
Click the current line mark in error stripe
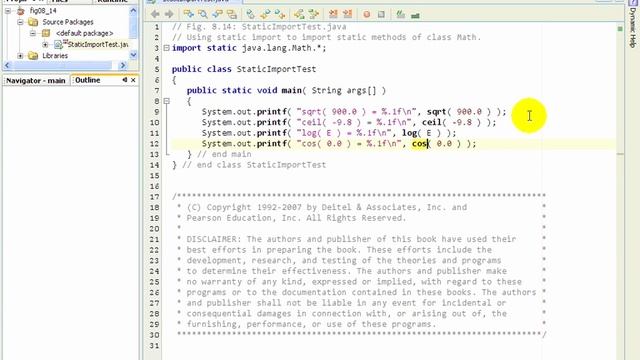620,154
